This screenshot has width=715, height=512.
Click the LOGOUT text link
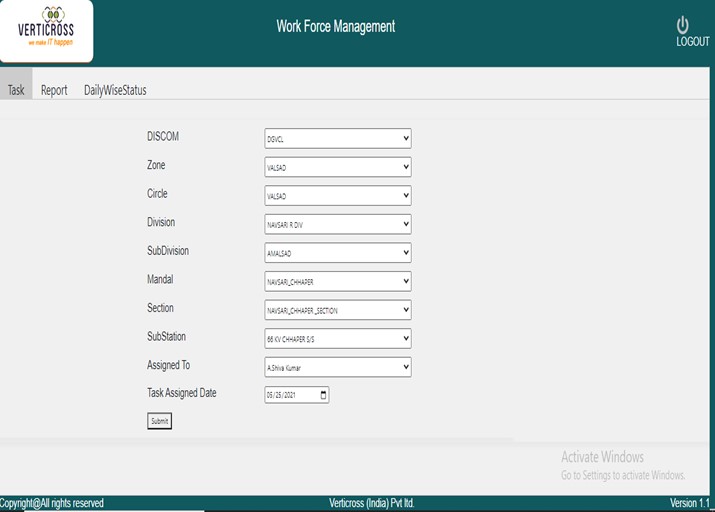point(692,42)
